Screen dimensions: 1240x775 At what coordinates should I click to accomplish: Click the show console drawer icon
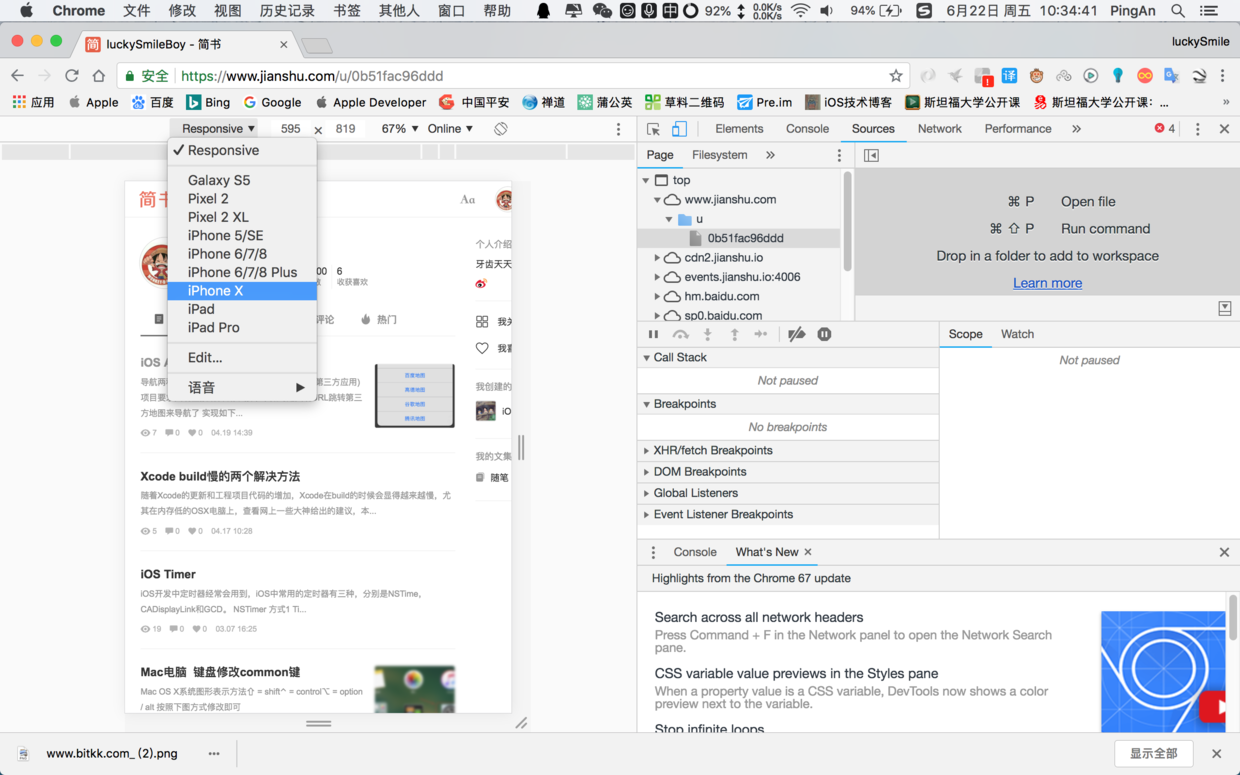click(x=1224, y=309)
